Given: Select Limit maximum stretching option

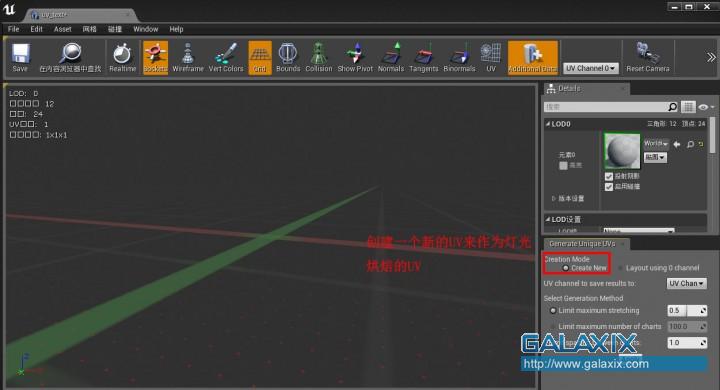Looking at the screenshot, I should (x=553, y=311).
